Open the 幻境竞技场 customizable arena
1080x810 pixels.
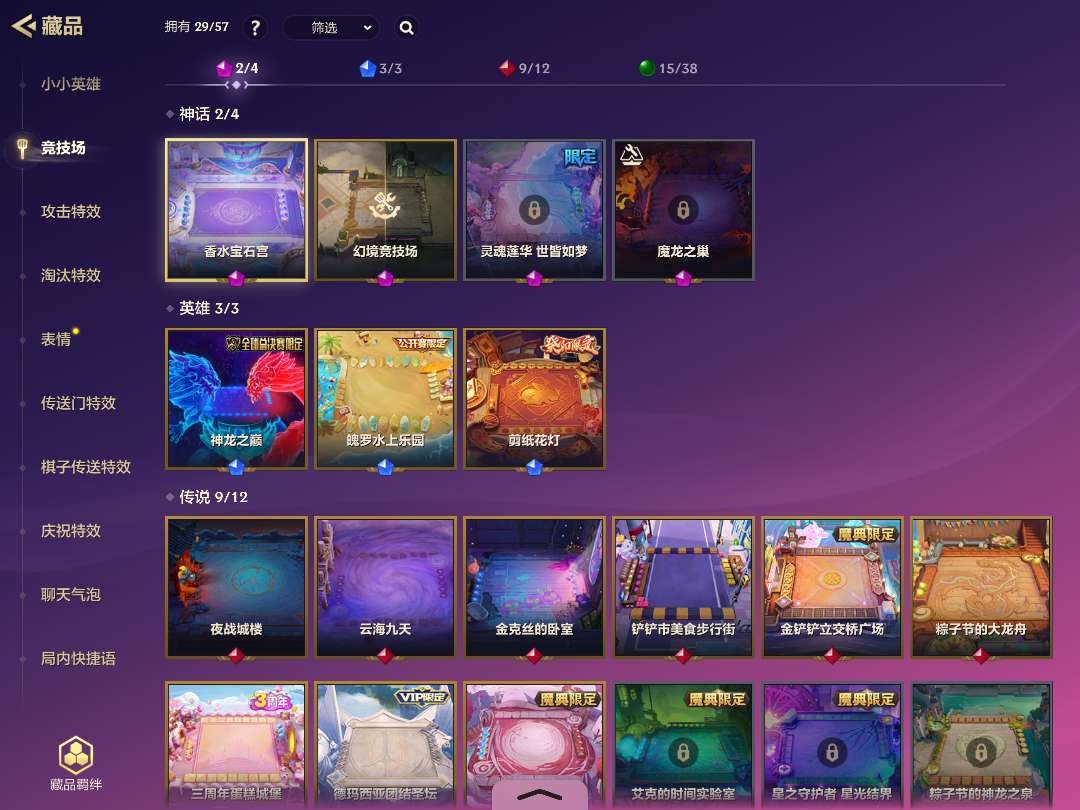pos(385,210)
